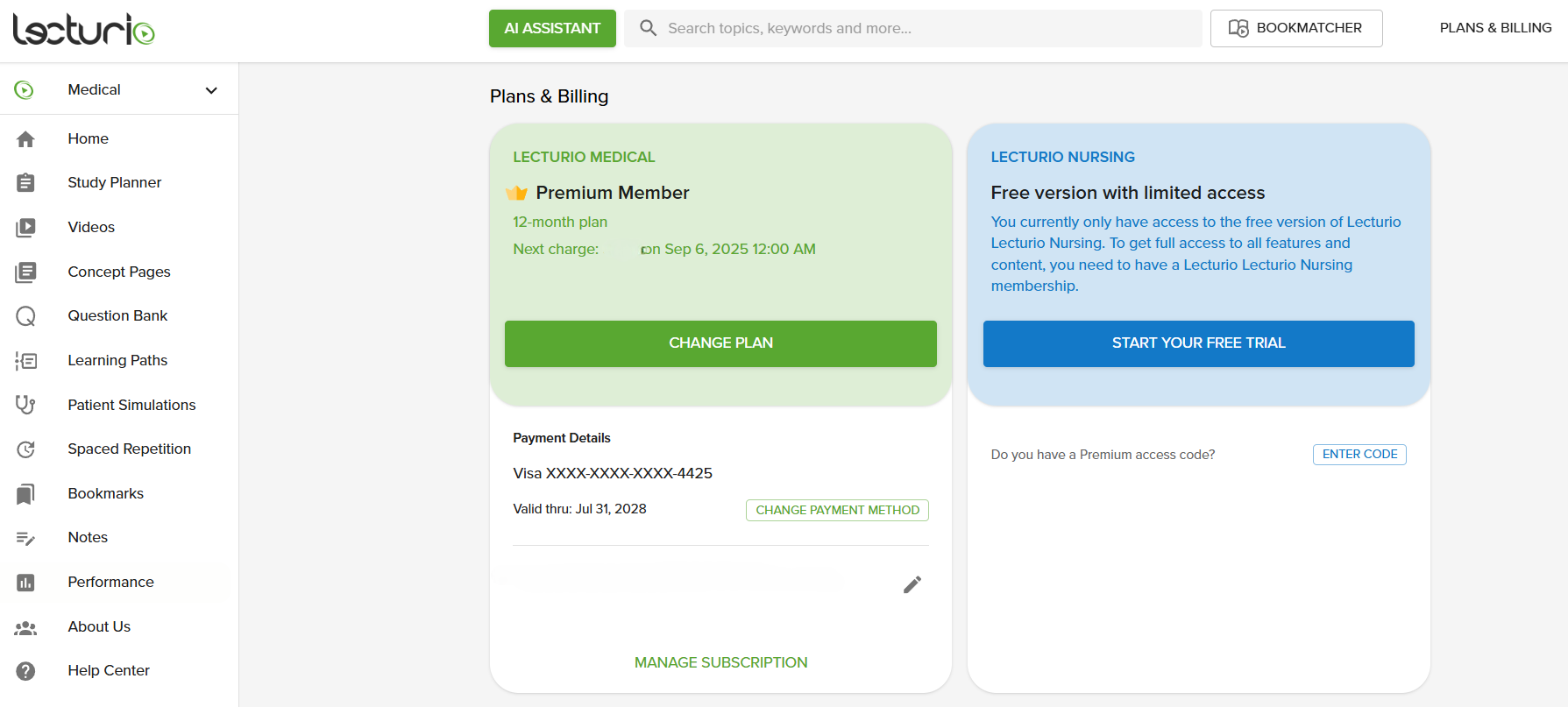Click the LECTURIO NURSING heading
The width and height of the screenshot is (1568, 707).
(1062, 157)
